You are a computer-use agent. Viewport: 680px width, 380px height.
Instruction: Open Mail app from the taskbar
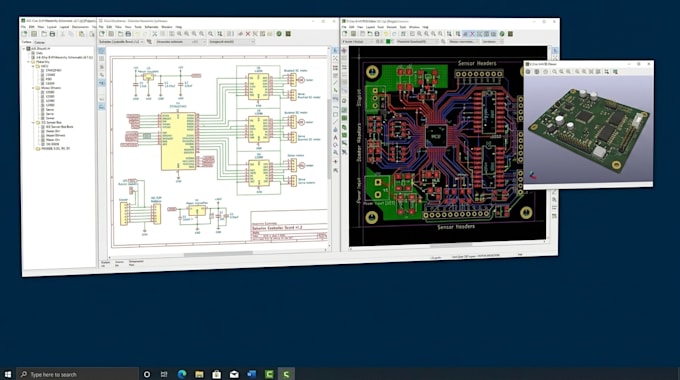234,374
